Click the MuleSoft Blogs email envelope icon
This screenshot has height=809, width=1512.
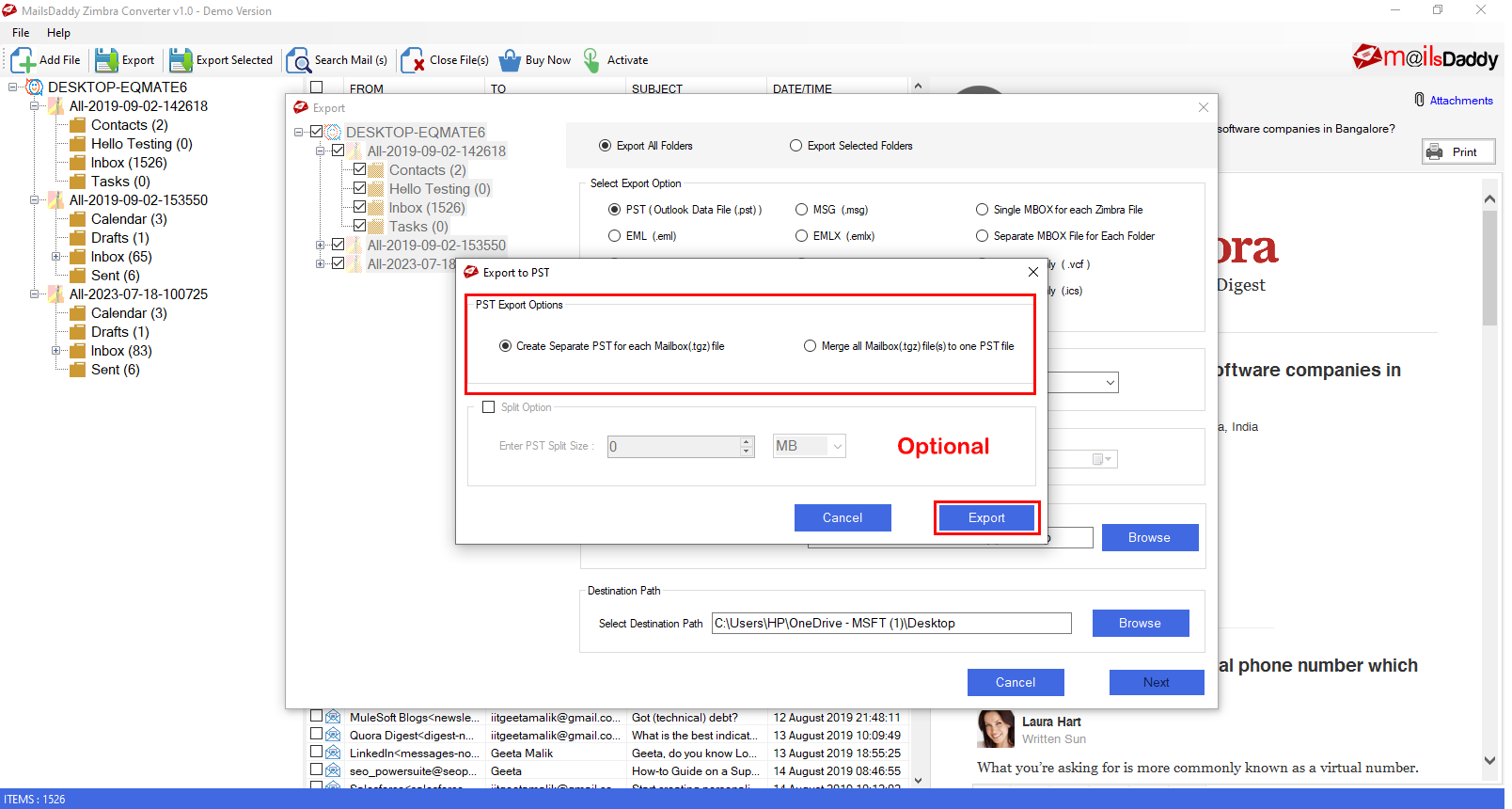[x=333, y=717]
